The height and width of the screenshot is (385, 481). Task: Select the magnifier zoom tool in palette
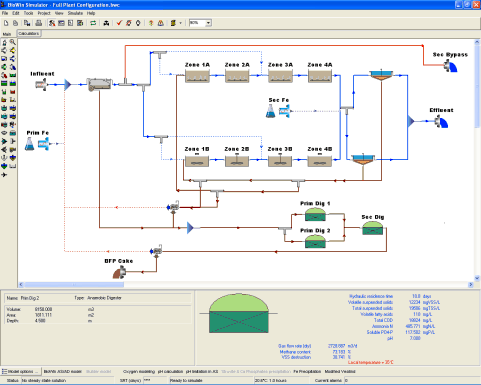(x=13, y=42)
